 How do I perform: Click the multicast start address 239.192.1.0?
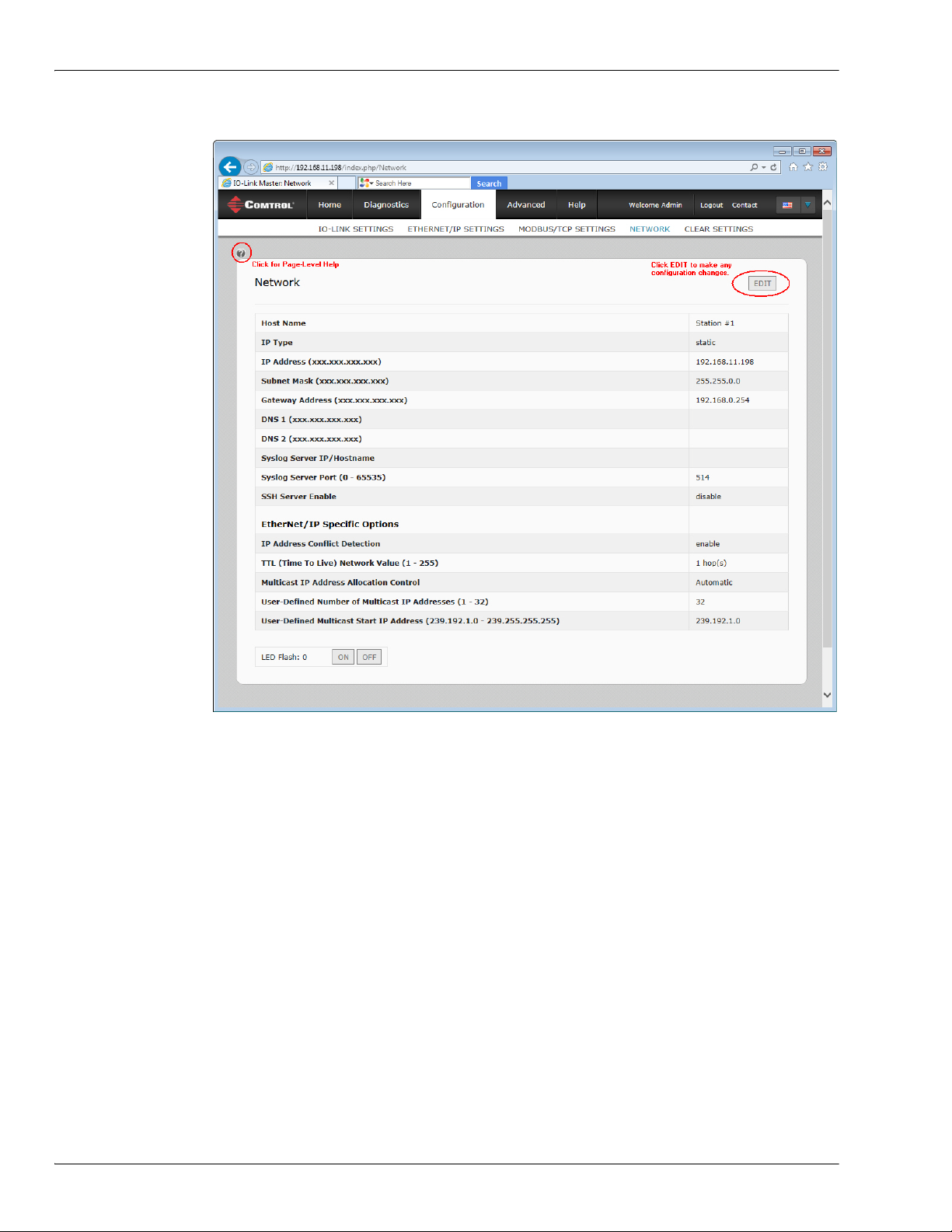pos(718,621)
